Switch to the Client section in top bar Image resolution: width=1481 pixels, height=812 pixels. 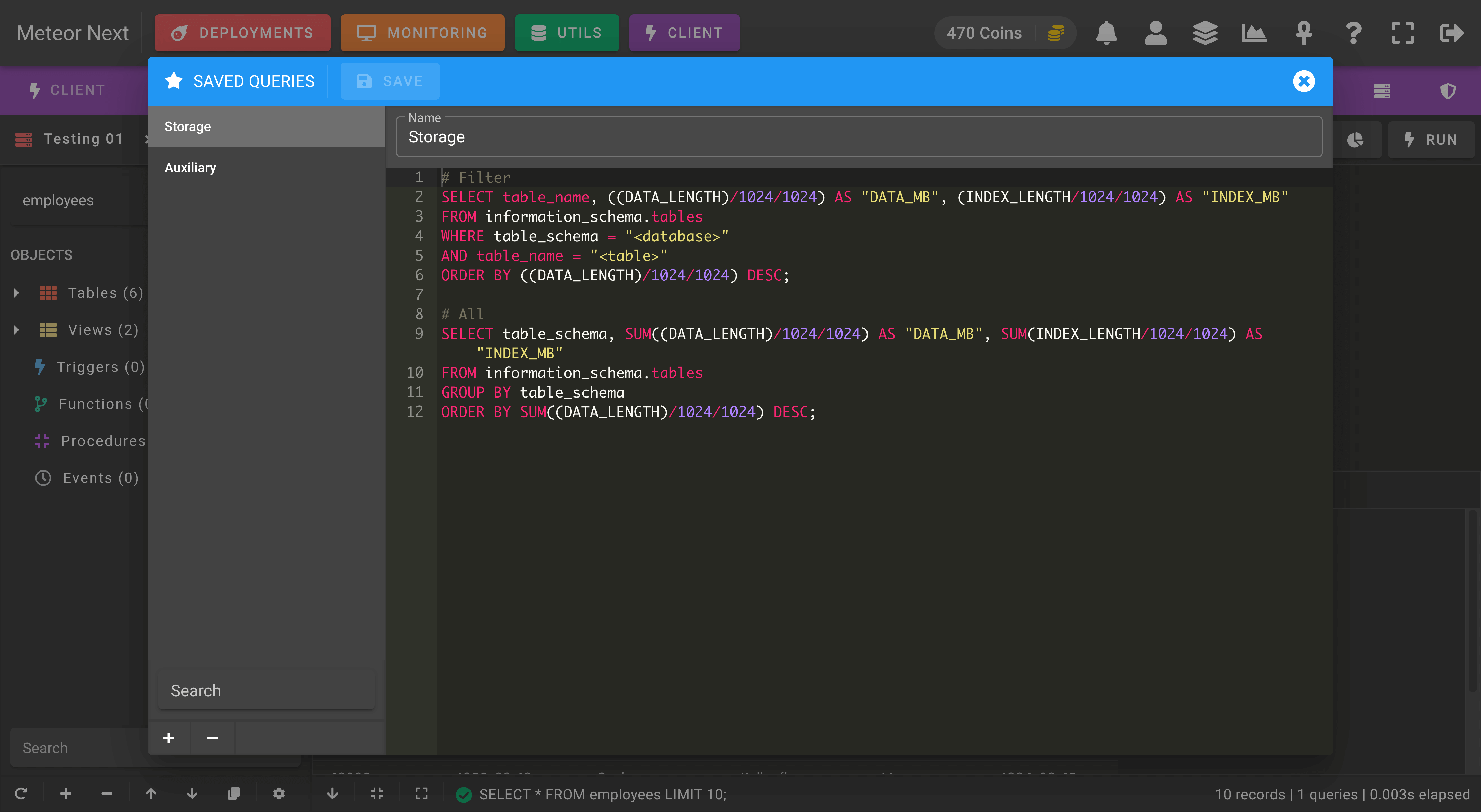[x=684, y=33]
